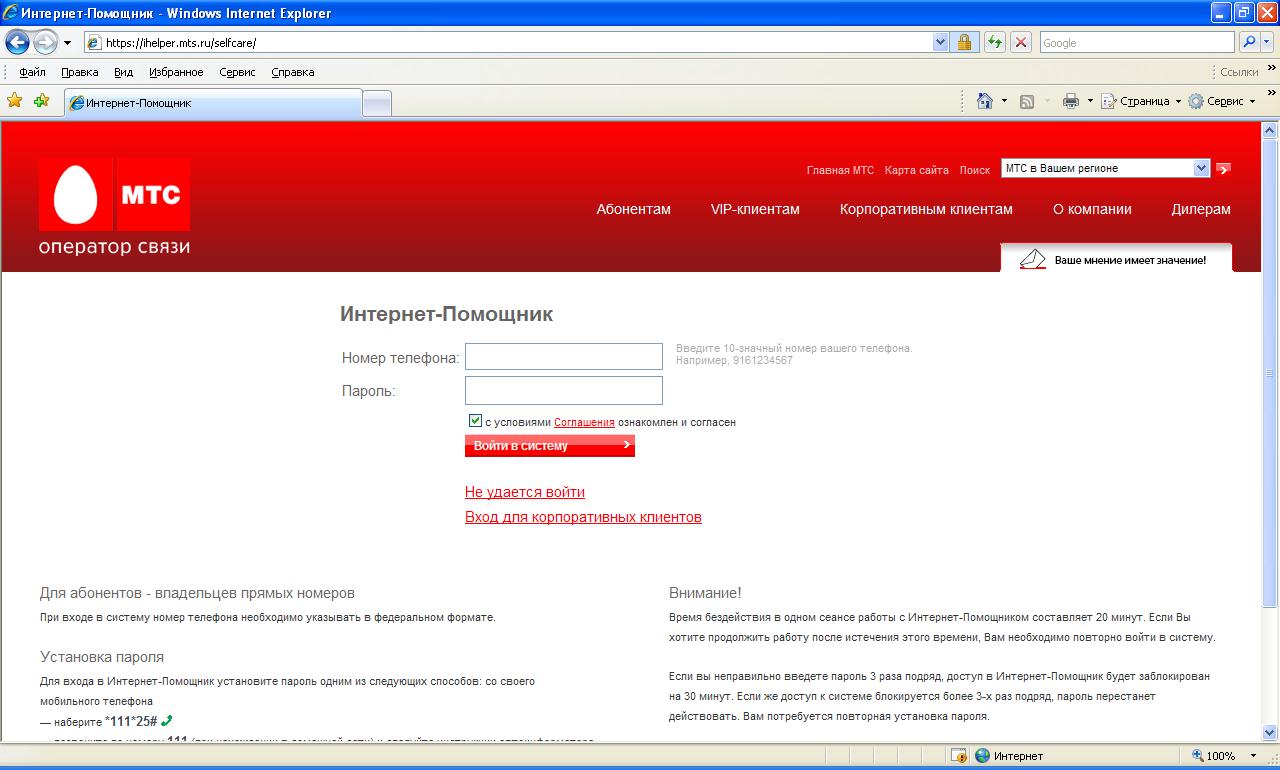1280x770 pixels.
Task: Open the Абонентам navigation item
Action: [x=633, y=209]
